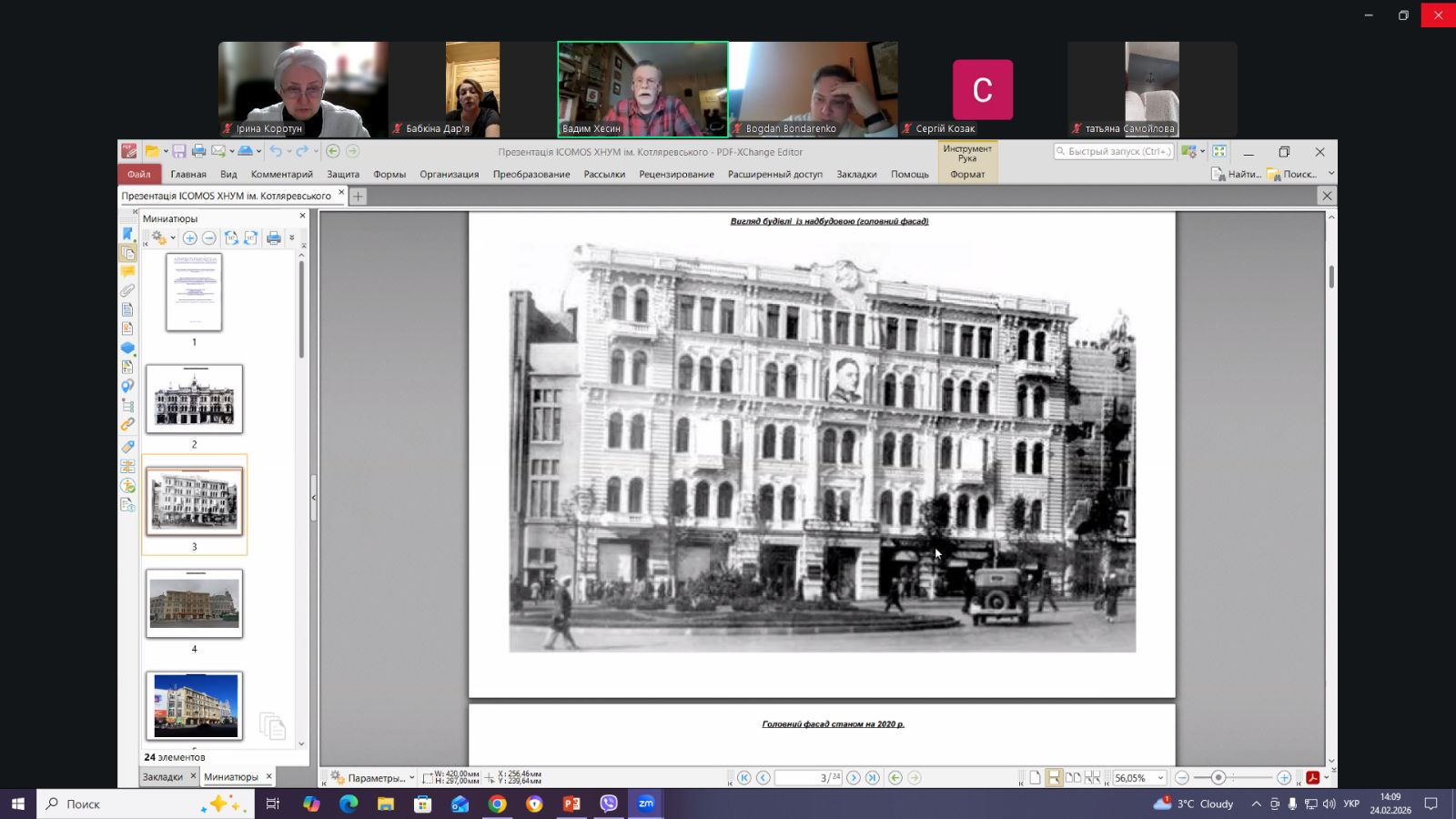Click the Save icon in quick toolbar
The height and width of the screenshot is (819, 1456).
tap(179, 151)
